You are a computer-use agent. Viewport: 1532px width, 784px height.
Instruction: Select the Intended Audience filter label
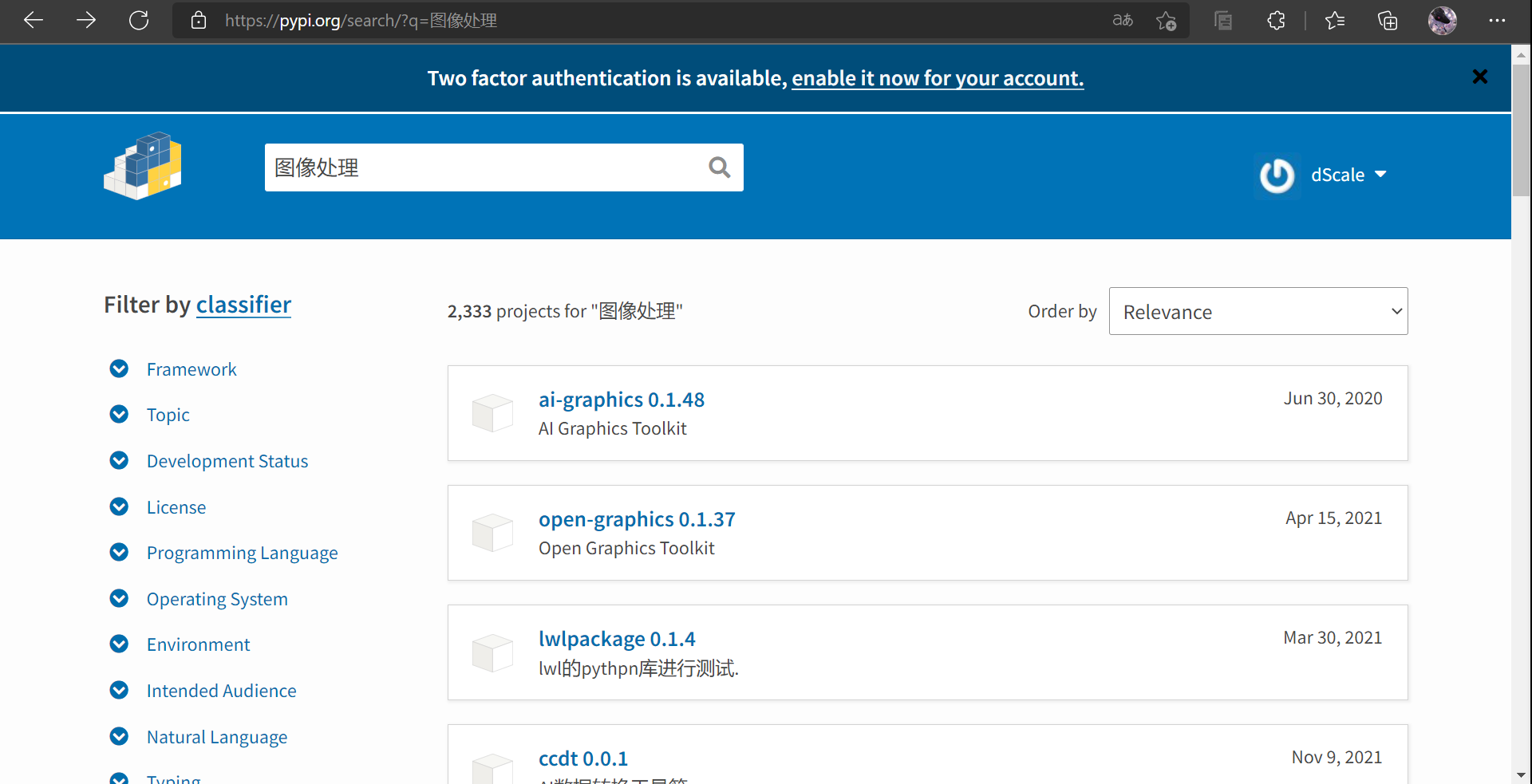click(222, 691)
